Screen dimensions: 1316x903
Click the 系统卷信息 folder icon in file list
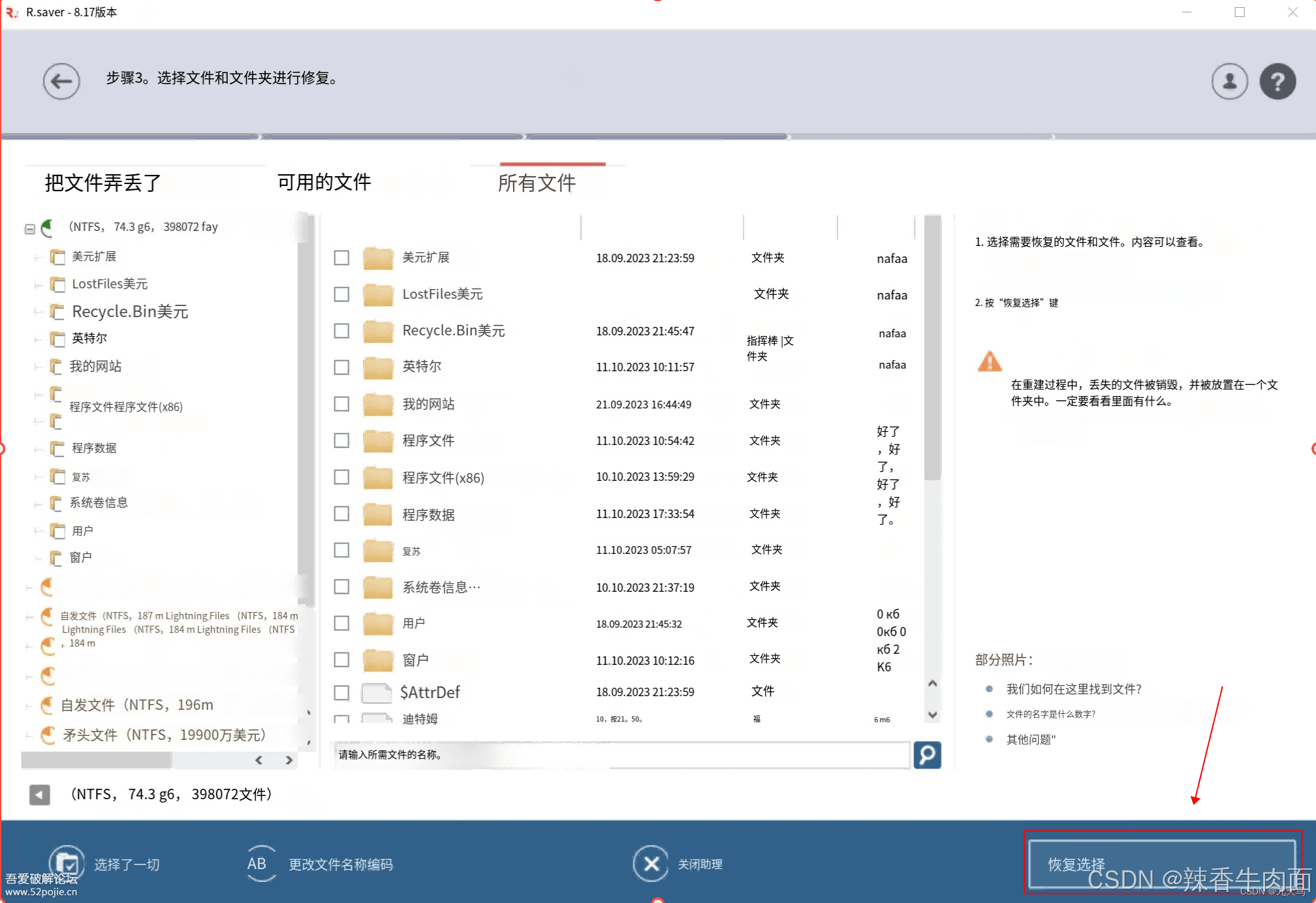point(378,587)
